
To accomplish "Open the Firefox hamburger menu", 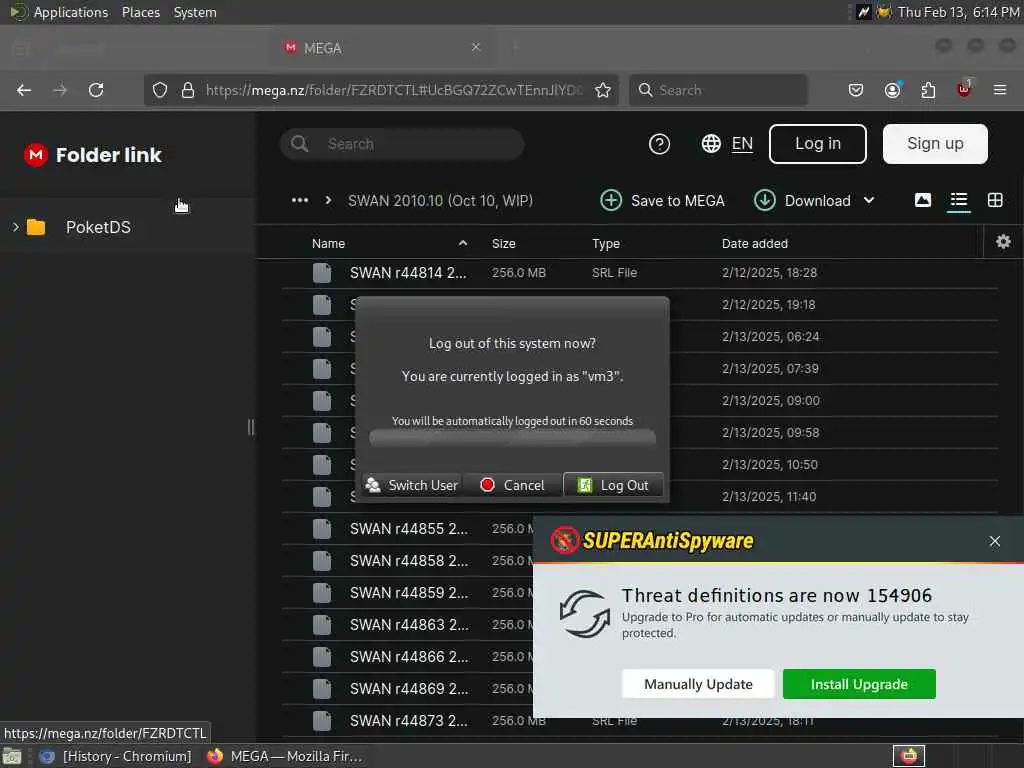I will click(1000, 90).
